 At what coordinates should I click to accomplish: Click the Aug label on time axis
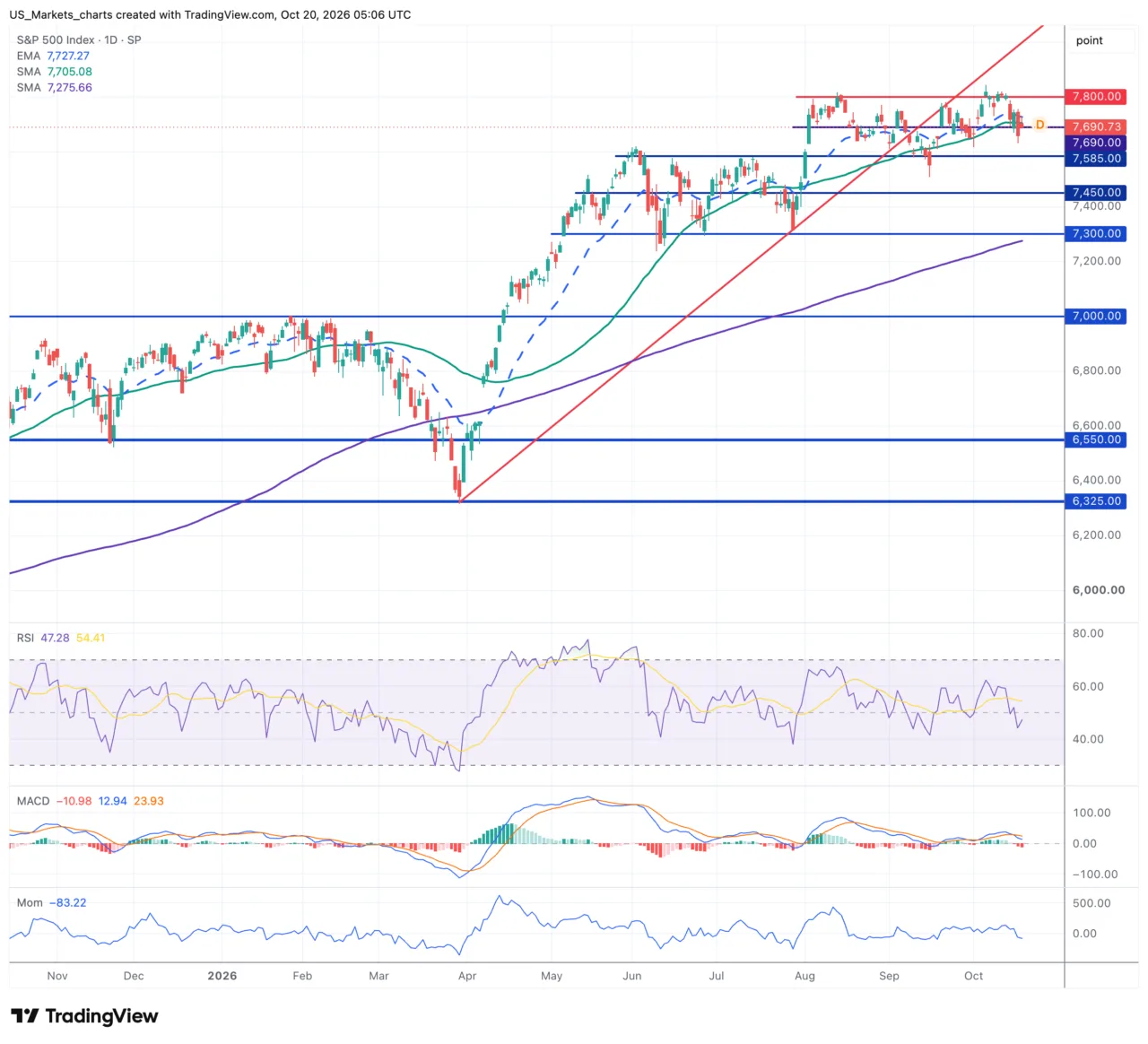pos(804,976)
